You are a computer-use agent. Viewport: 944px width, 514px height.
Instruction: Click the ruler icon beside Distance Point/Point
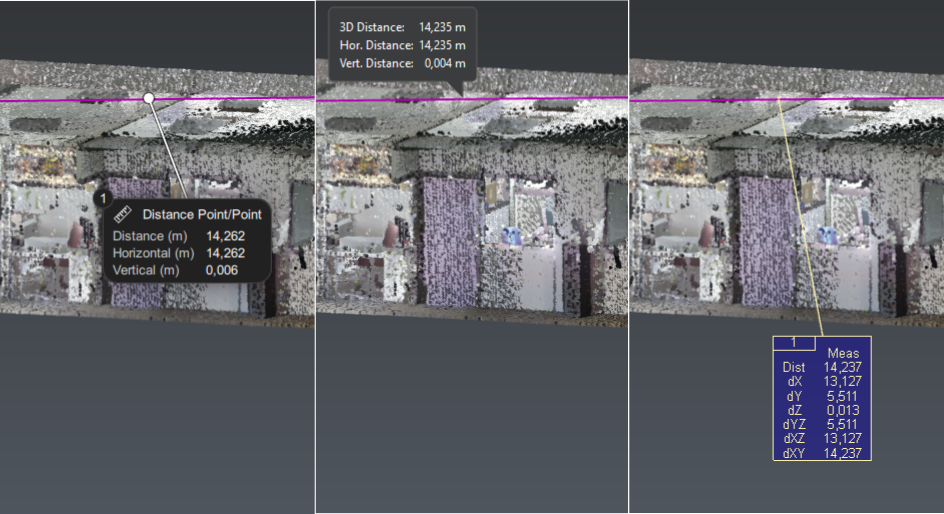124,214
